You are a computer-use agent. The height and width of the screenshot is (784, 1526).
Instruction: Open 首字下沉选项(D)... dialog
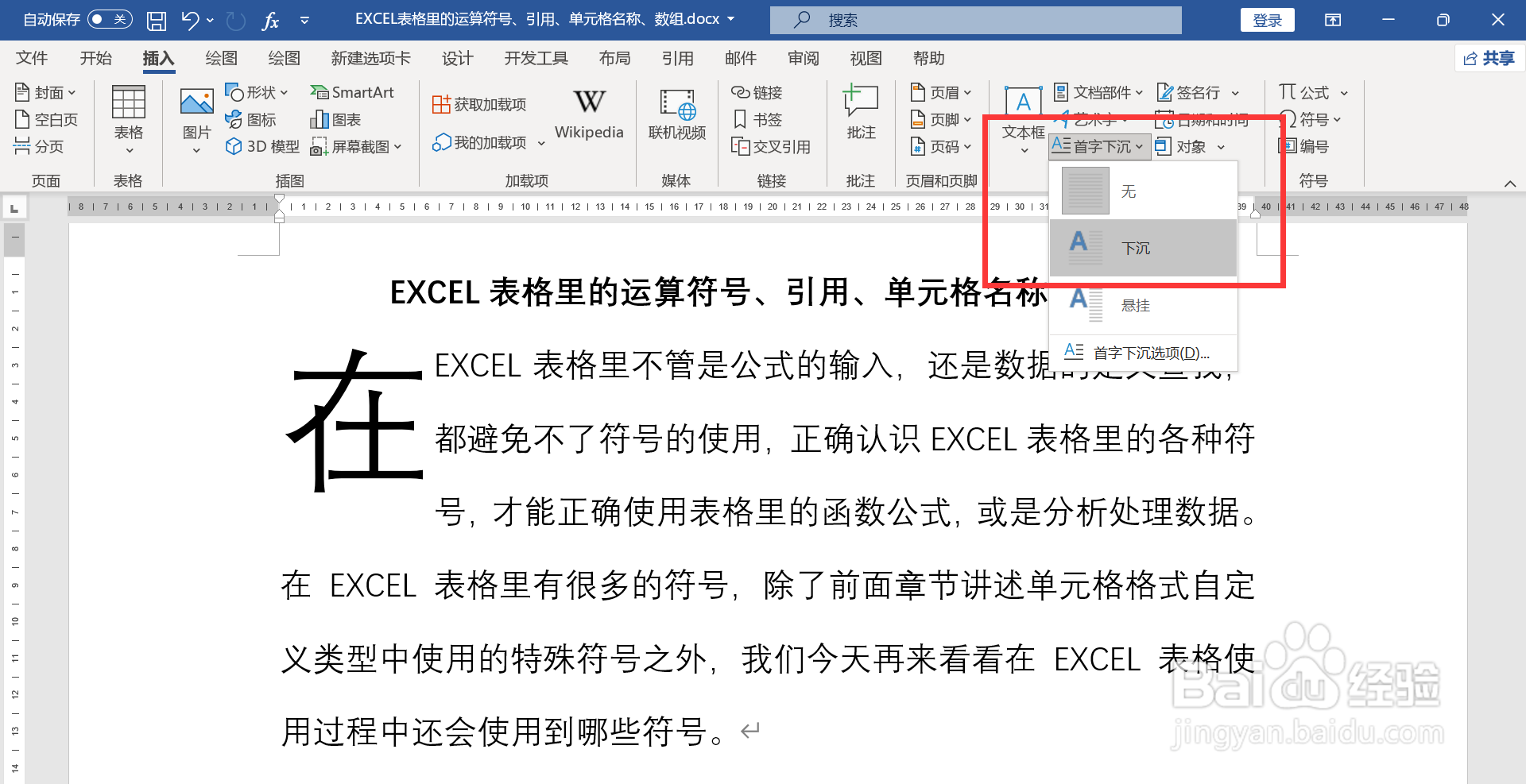click(1143, 353)
